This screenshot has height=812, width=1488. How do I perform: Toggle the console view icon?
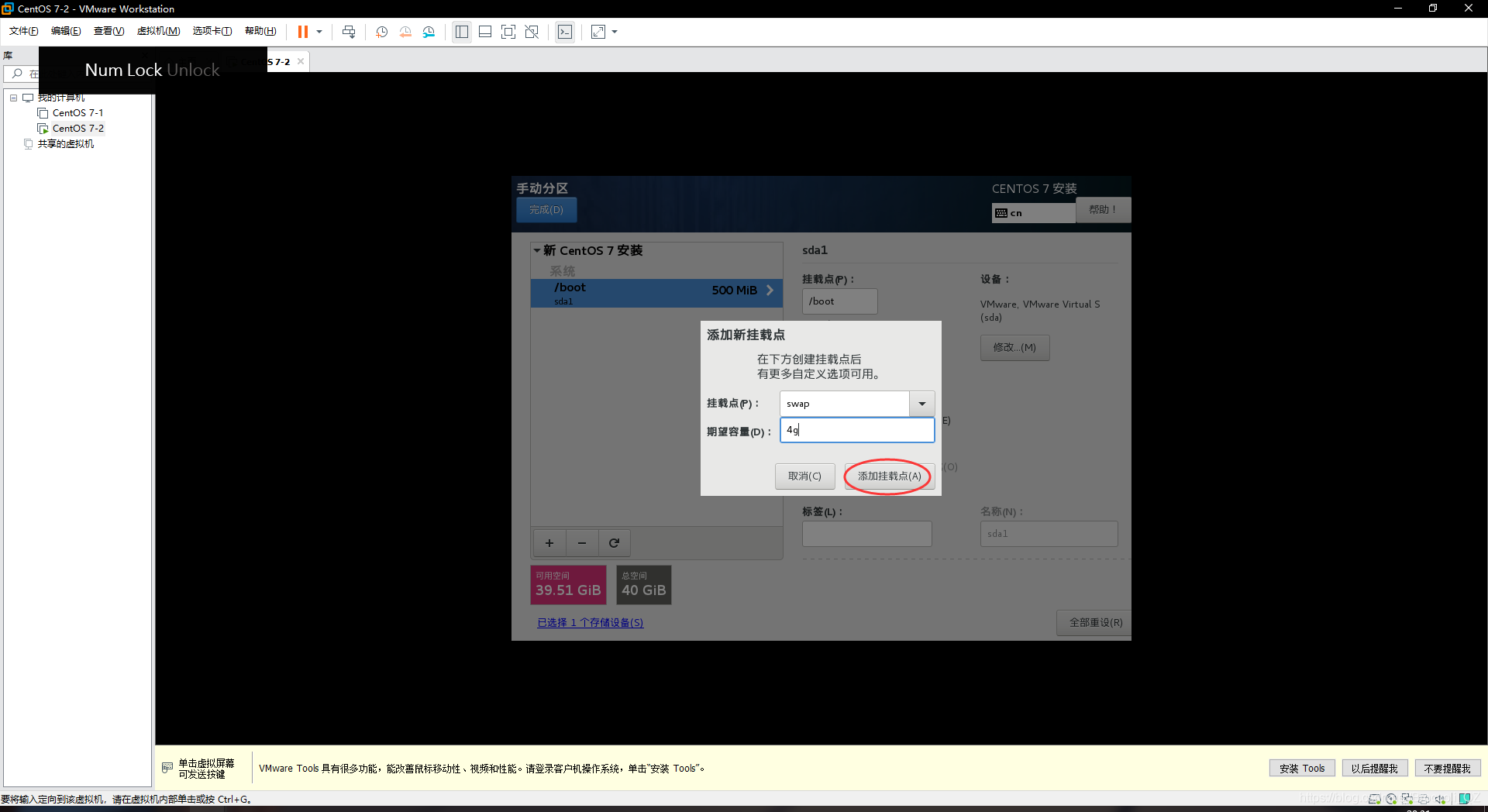[565, 32]
